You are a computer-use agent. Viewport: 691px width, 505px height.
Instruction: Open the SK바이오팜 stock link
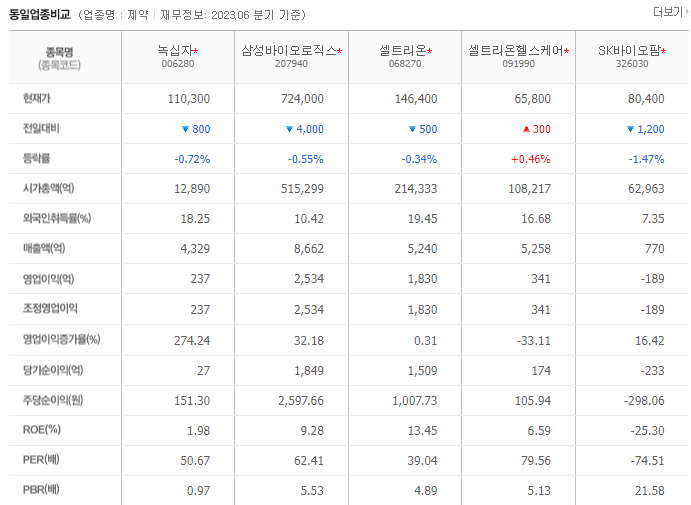pyautogui.click(x=629, y=51)
